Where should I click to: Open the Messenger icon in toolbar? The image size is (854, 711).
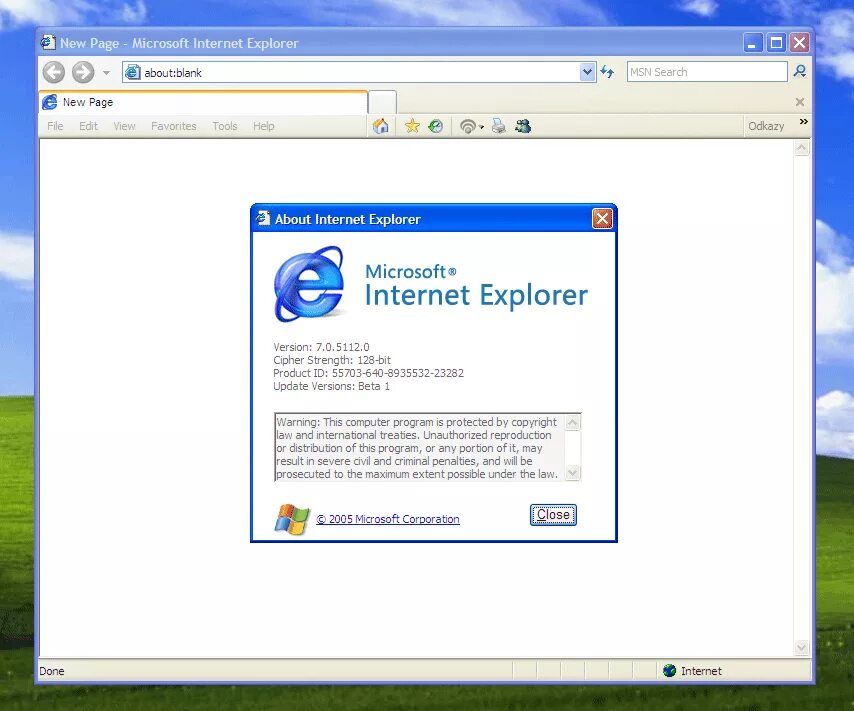(523, 126)
